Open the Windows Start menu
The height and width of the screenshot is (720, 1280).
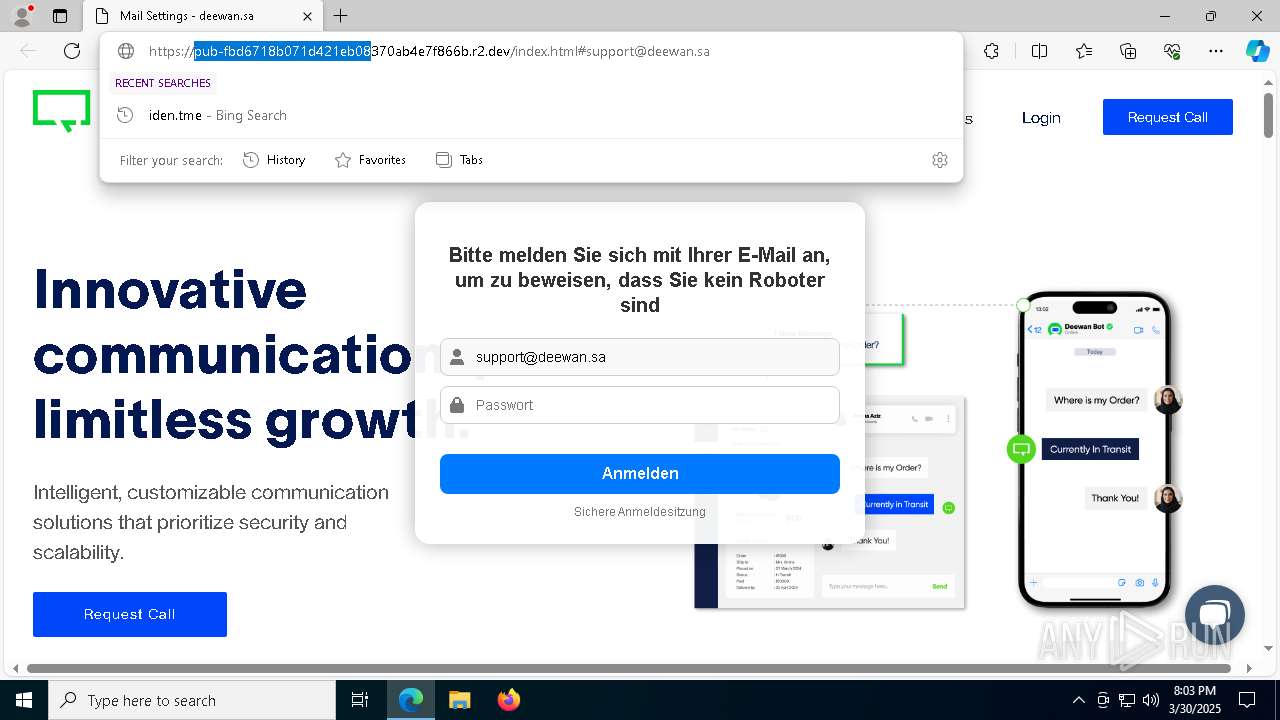(x=23, y=700)
